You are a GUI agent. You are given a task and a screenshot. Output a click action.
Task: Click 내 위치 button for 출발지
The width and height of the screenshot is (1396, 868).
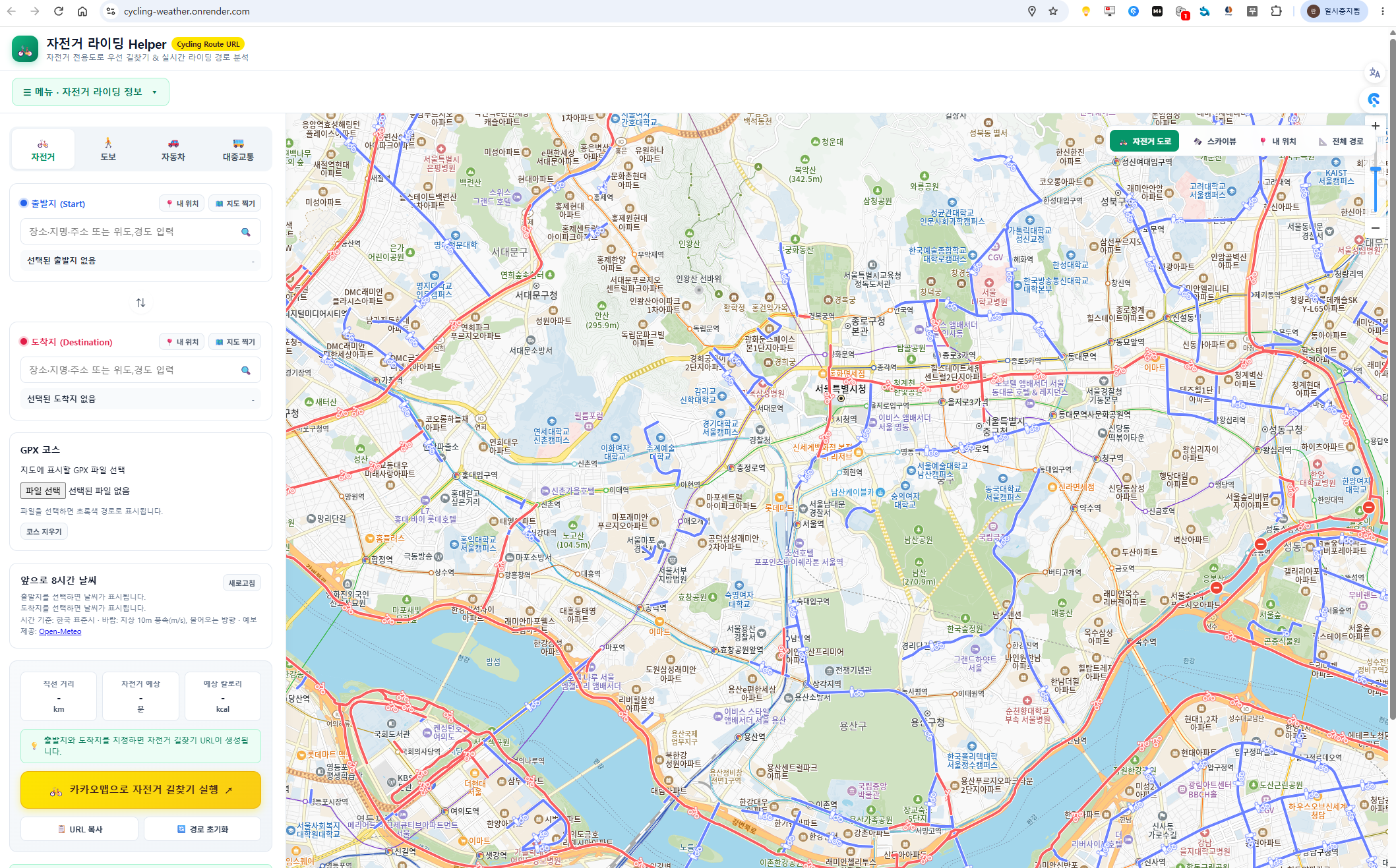pos(182,204)
